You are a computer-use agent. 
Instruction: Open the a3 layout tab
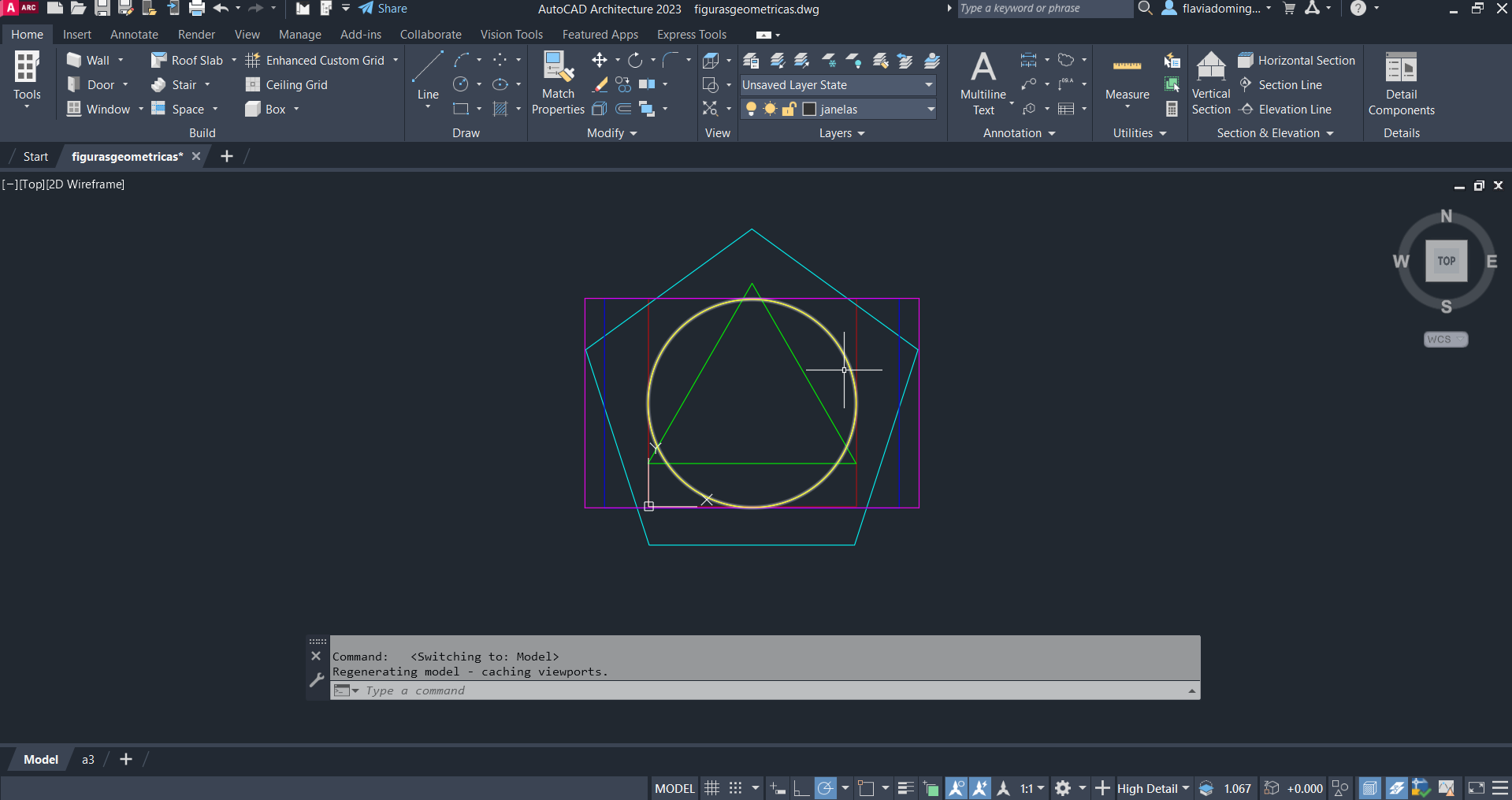(x=88, y=760)
